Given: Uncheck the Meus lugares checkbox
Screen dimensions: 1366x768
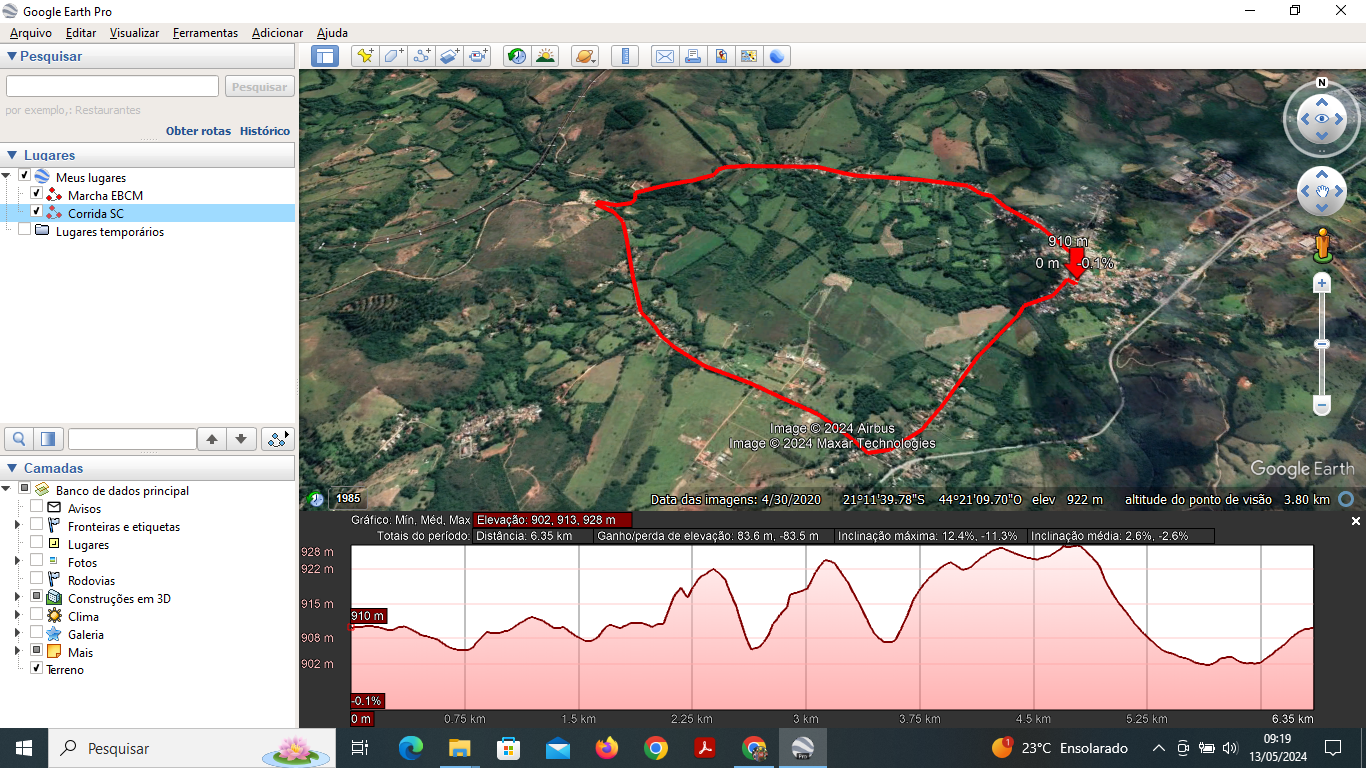Looking at the screenshot, I should coord(24,176).
